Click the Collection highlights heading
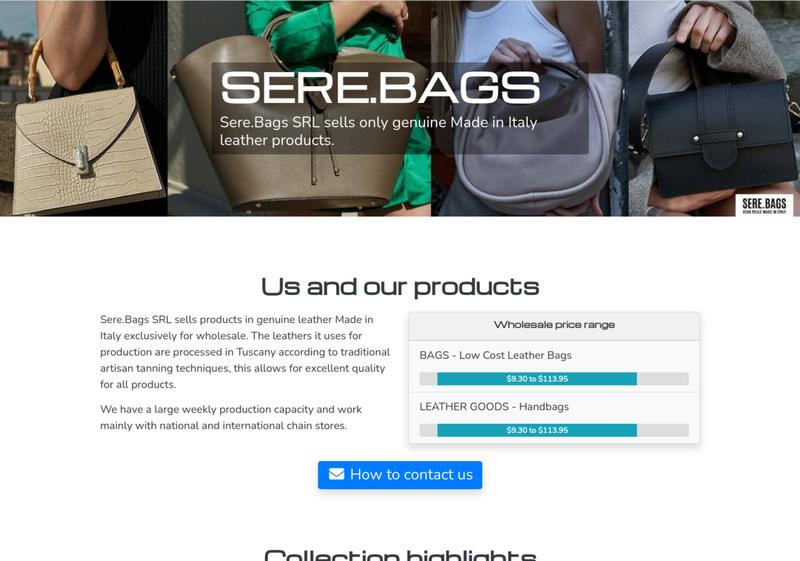Viewport: 800px width, 561px height. point(400,555)
